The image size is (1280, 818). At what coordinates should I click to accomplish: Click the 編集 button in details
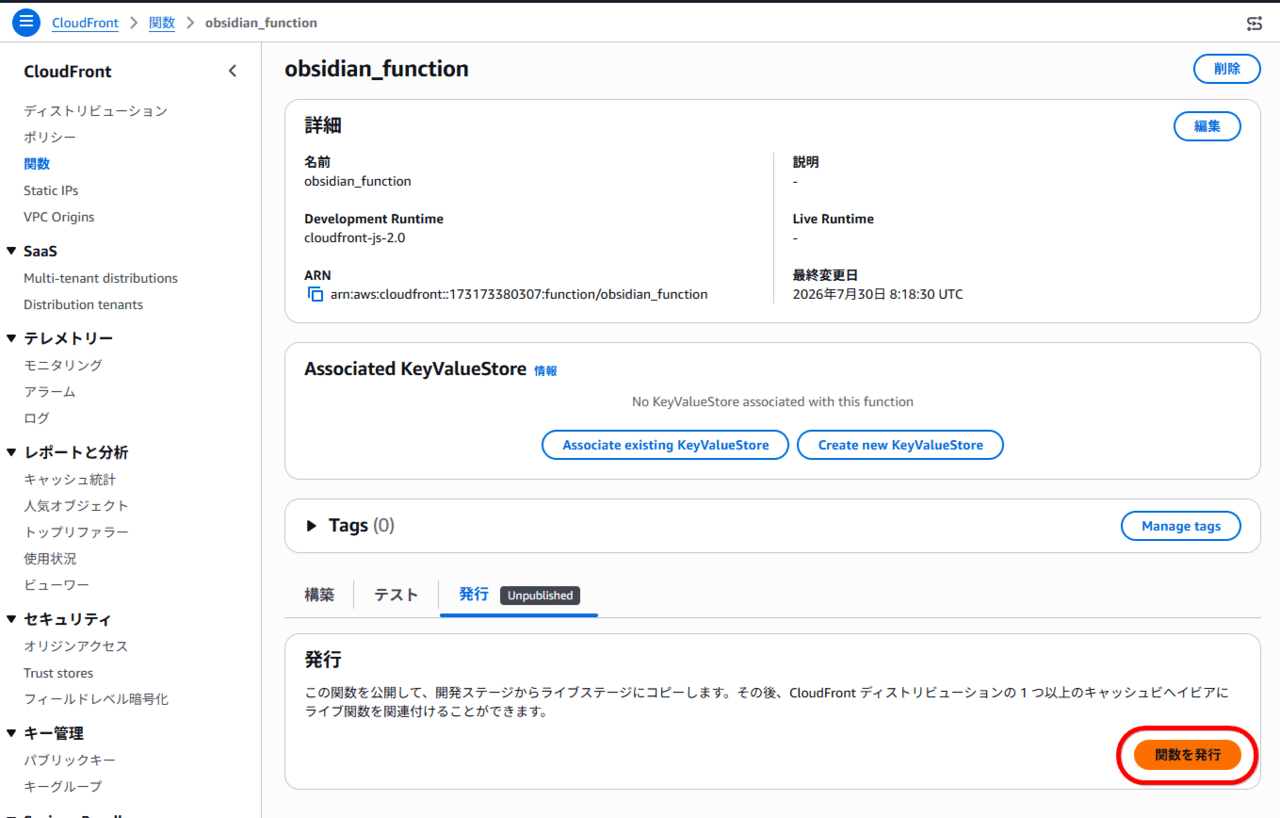1207,126
